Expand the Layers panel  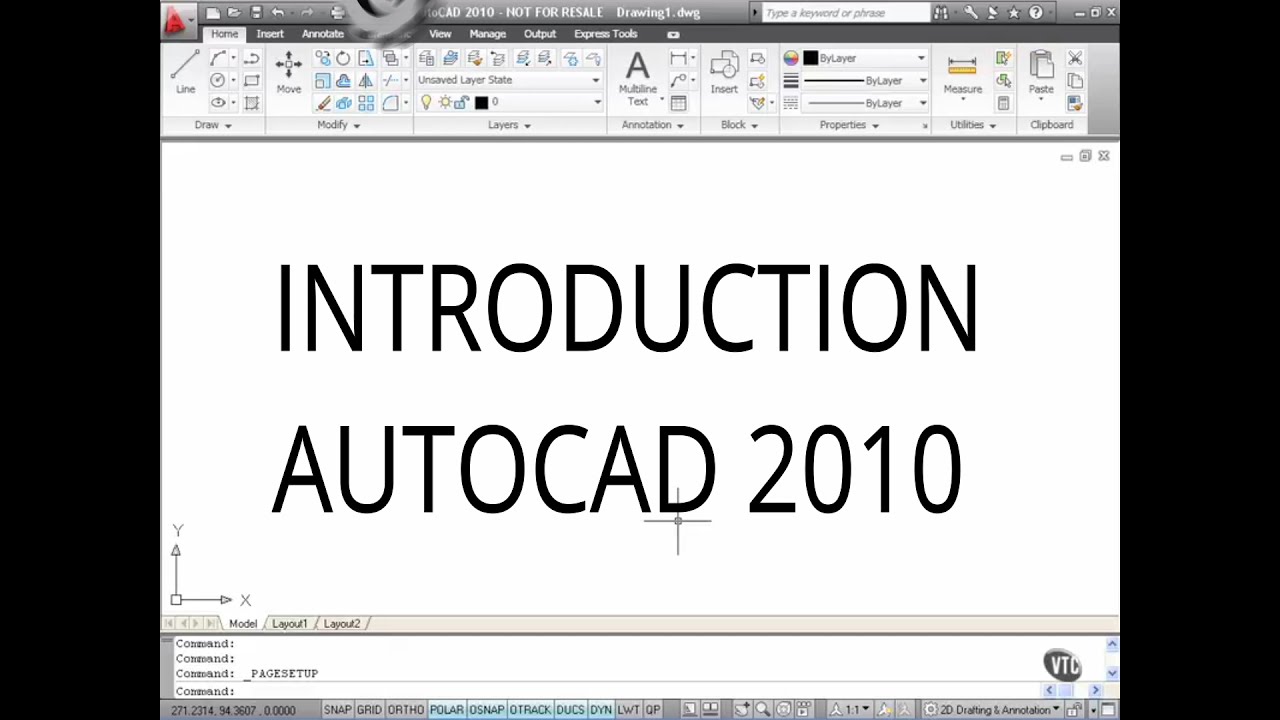[509, 125]
